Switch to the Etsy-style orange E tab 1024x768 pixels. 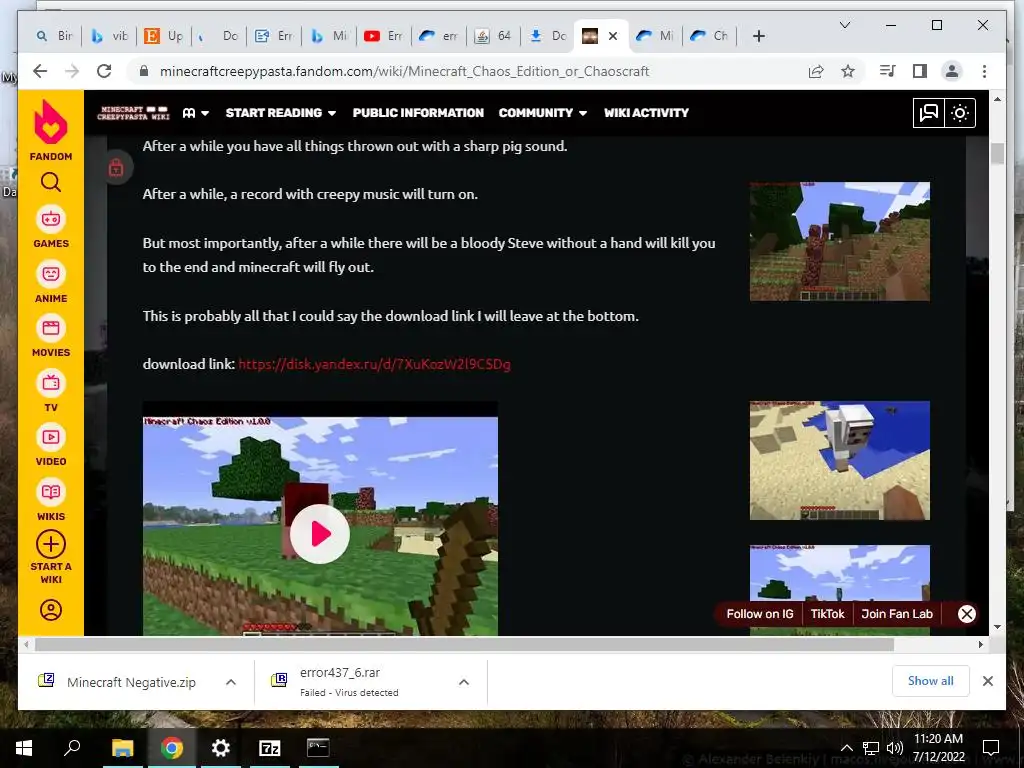[164, 36]
